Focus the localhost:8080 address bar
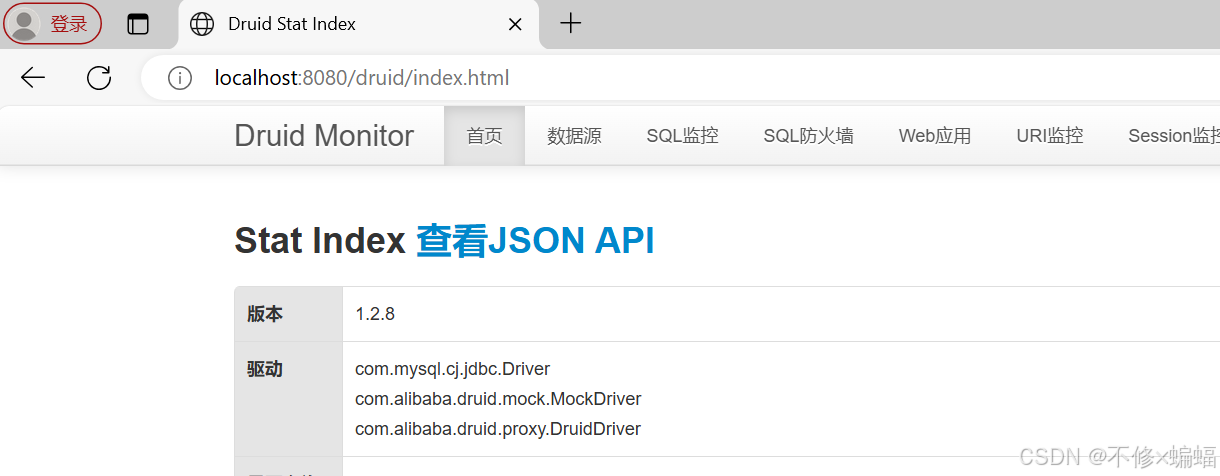Screen dimensions: 1220x476 tap(680, 78)
